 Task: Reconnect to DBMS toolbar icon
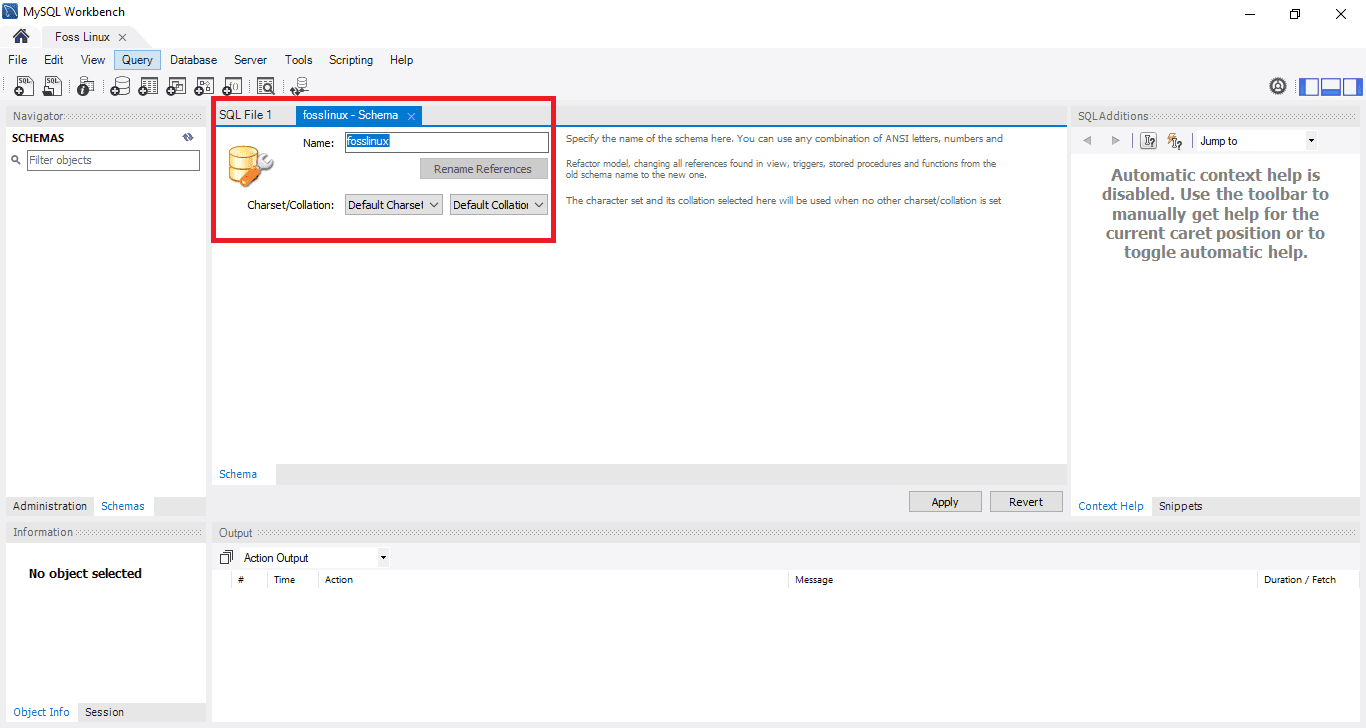(x=299, y=87)
